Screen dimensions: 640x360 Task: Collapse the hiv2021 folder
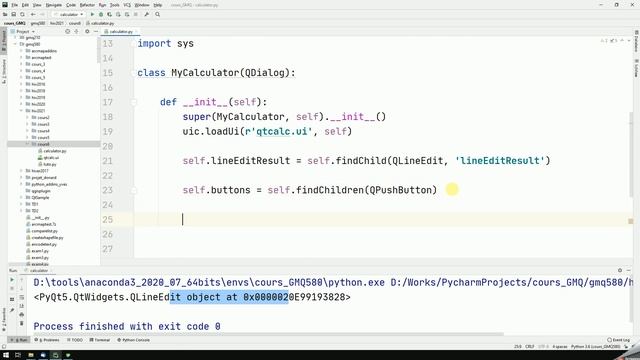pos(22,111)
